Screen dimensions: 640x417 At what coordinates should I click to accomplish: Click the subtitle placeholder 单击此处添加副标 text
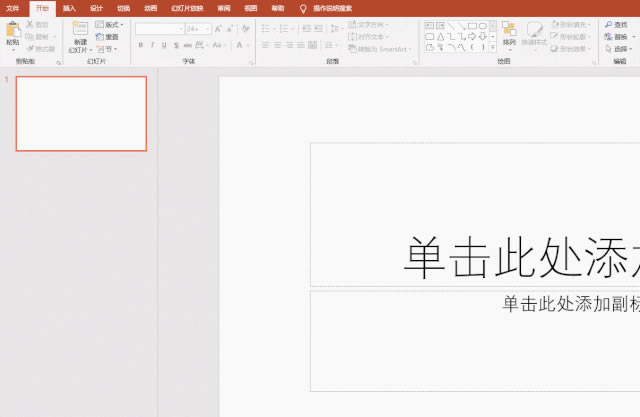tap(571, 304)
